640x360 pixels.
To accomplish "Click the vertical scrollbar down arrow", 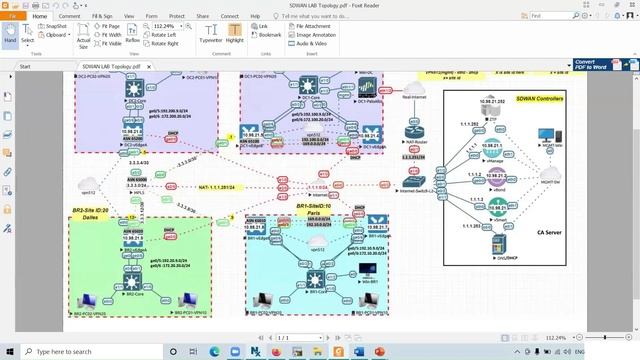I will tap(636, 329).
